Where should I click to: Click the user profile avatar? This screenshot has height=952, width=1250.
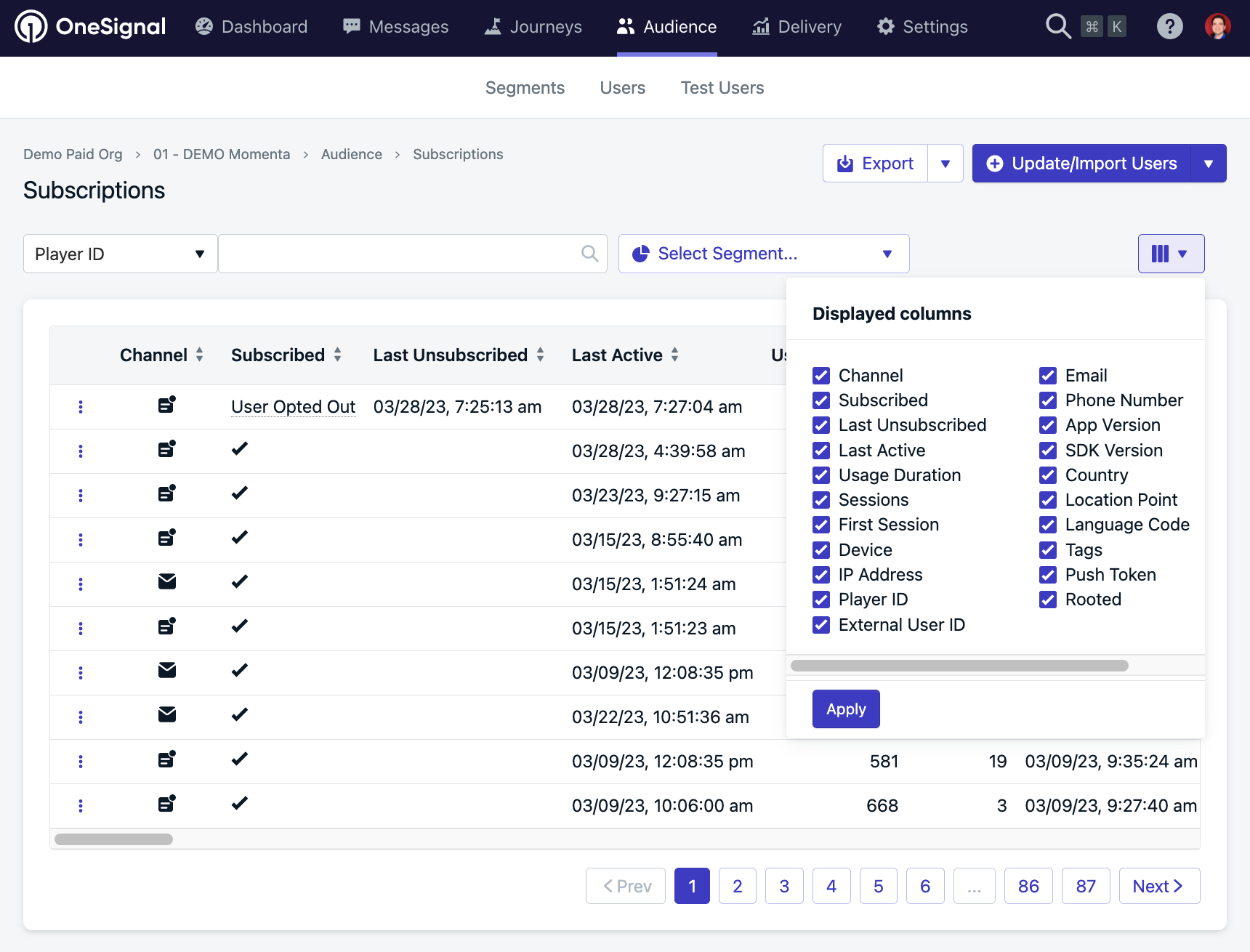coord(1217,27)
